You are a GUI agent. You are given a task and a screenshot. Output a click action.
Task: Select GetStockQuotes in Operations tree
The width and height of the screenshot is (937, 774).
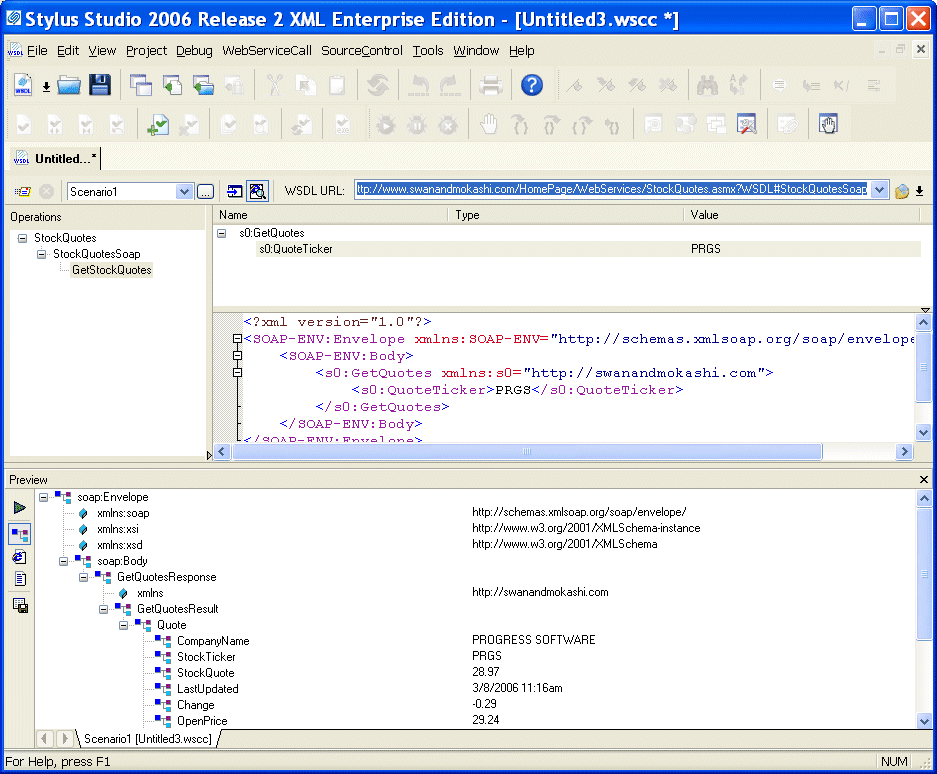pyautogui.click(x=111, y=270)
